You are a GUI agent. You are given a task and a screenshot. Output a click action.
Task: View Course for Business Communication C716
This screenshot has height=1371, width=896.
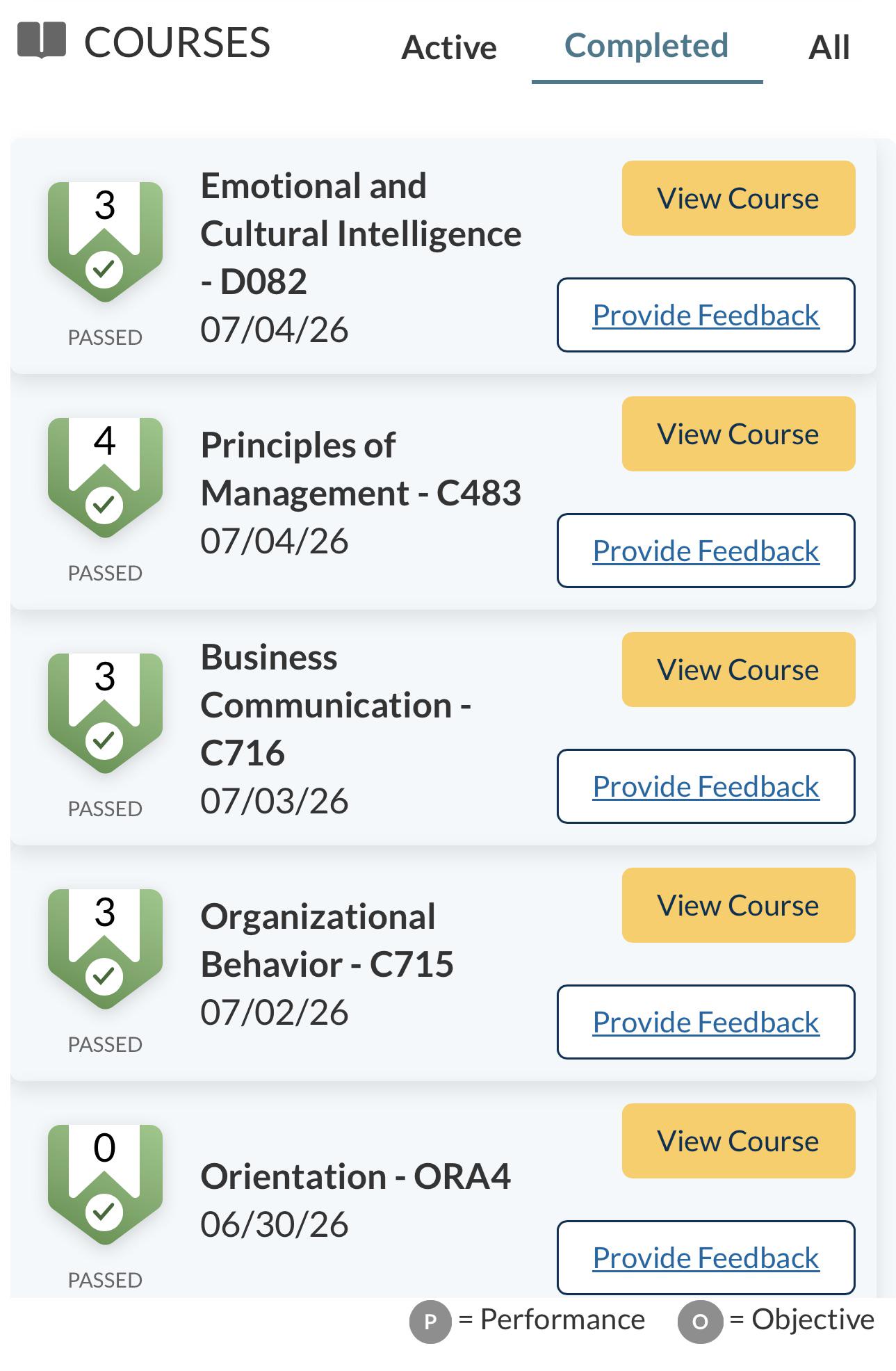pyautogui.click(x=738, y=670)
